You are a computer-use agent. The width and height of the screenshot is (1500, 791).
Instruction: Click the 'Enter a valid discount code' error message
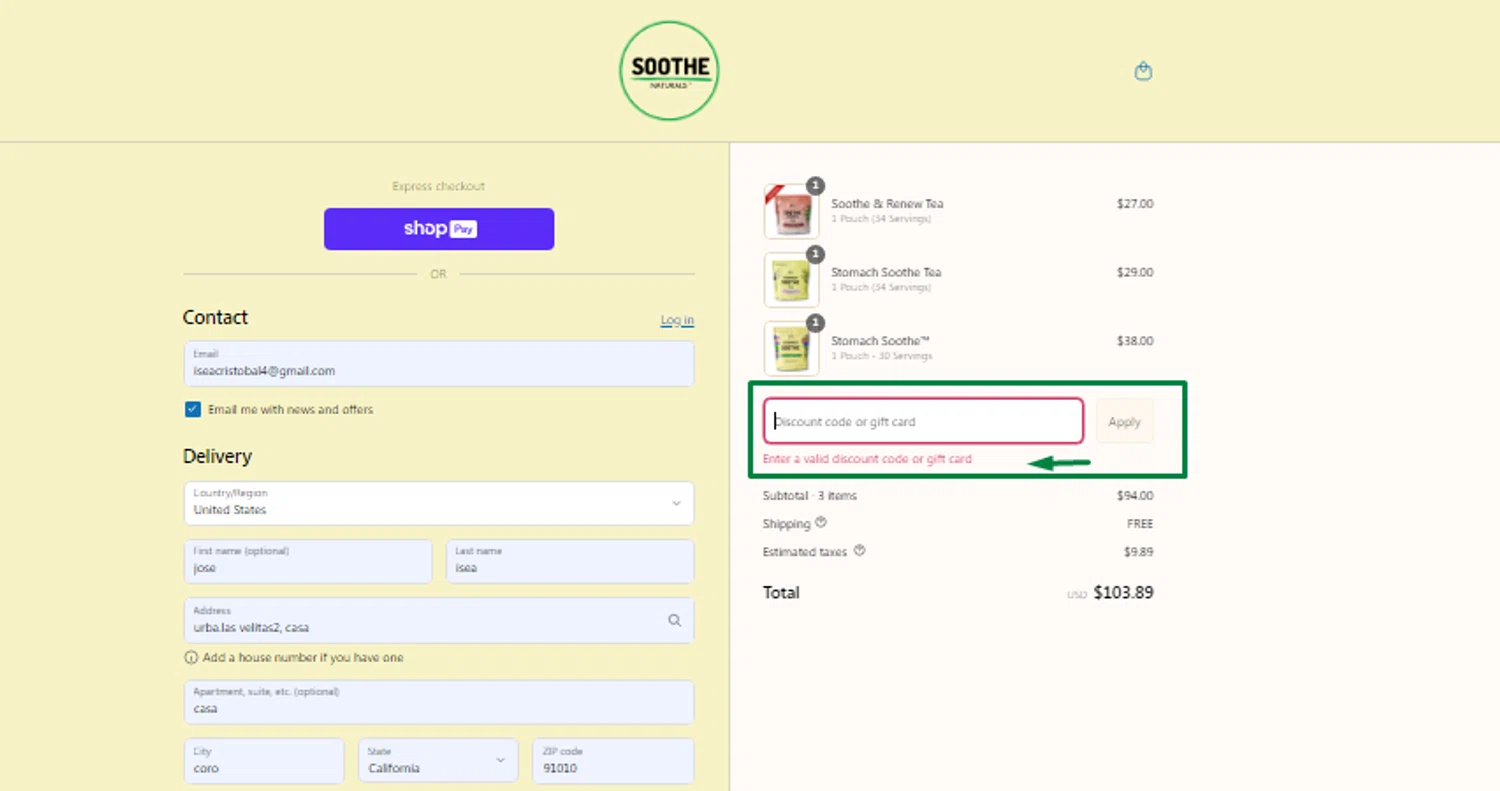click(867, 459)
